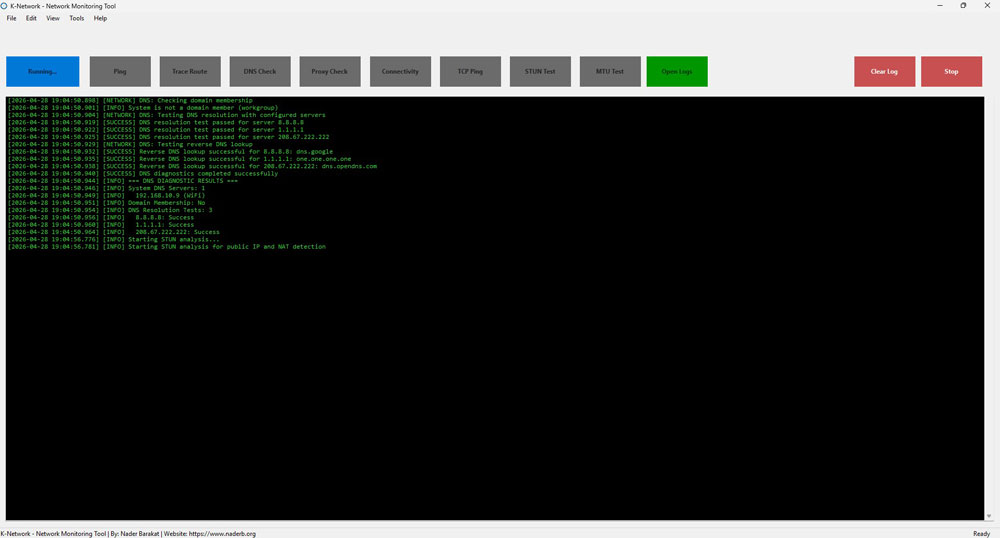Select the 'resolution test passed for server 8.8.8.8' line
Viewport: 1000px width, 538px height.
click(x=156, y=122)
